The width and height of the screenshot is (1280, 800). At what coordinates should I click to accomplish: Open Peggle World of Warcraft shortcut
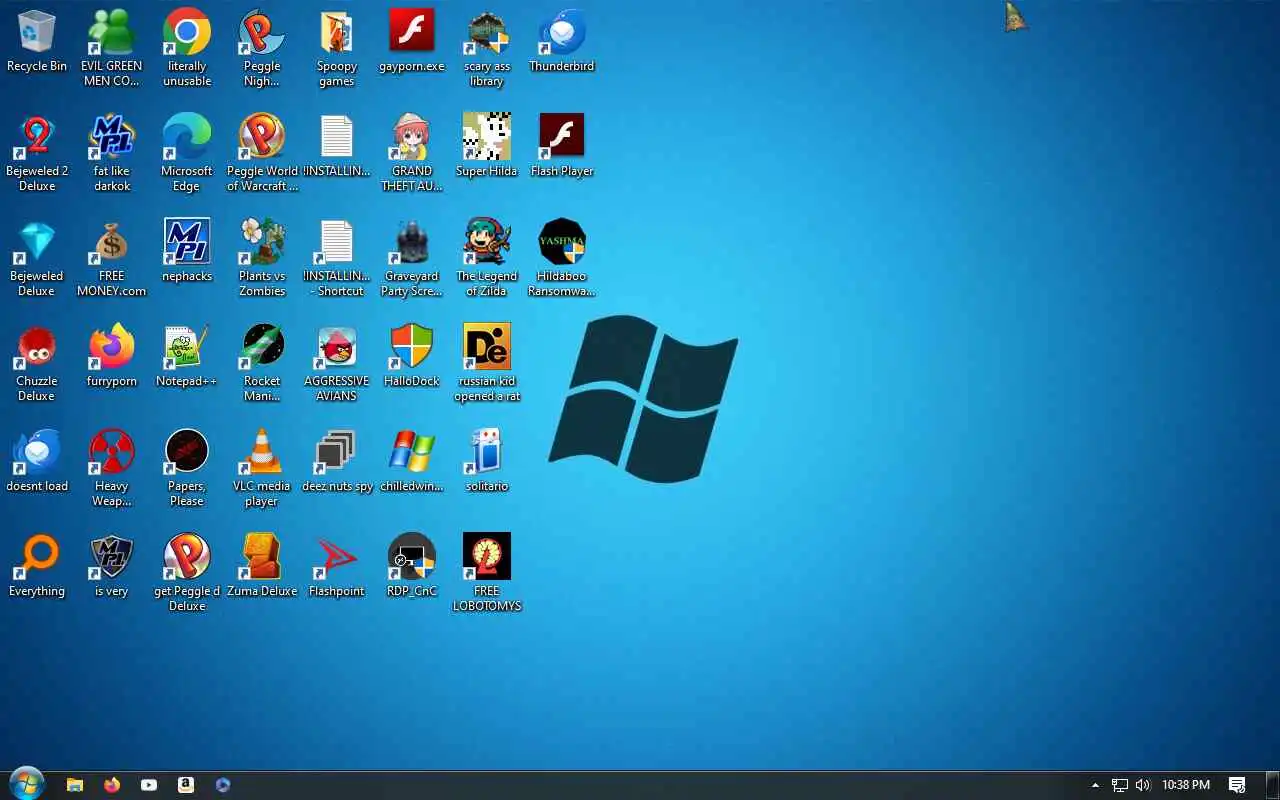coord(262,154)
